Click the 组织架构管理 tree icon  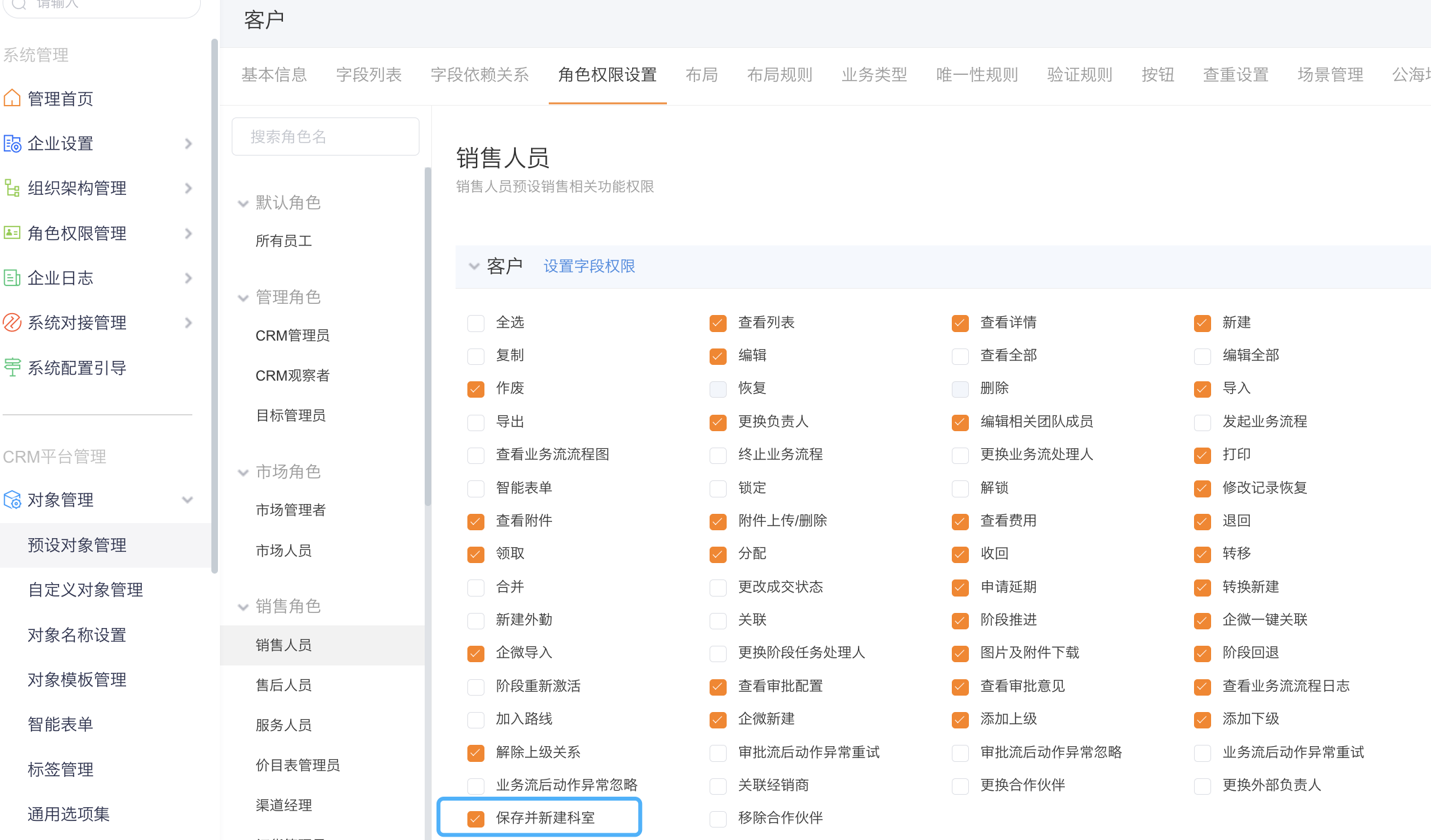click(x=12, y=188)
